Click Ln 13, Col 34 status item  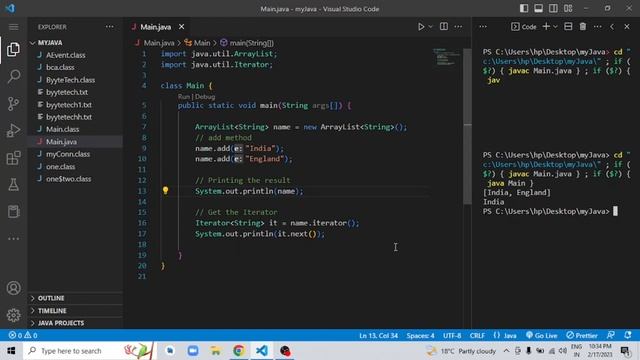pos(378,336)
